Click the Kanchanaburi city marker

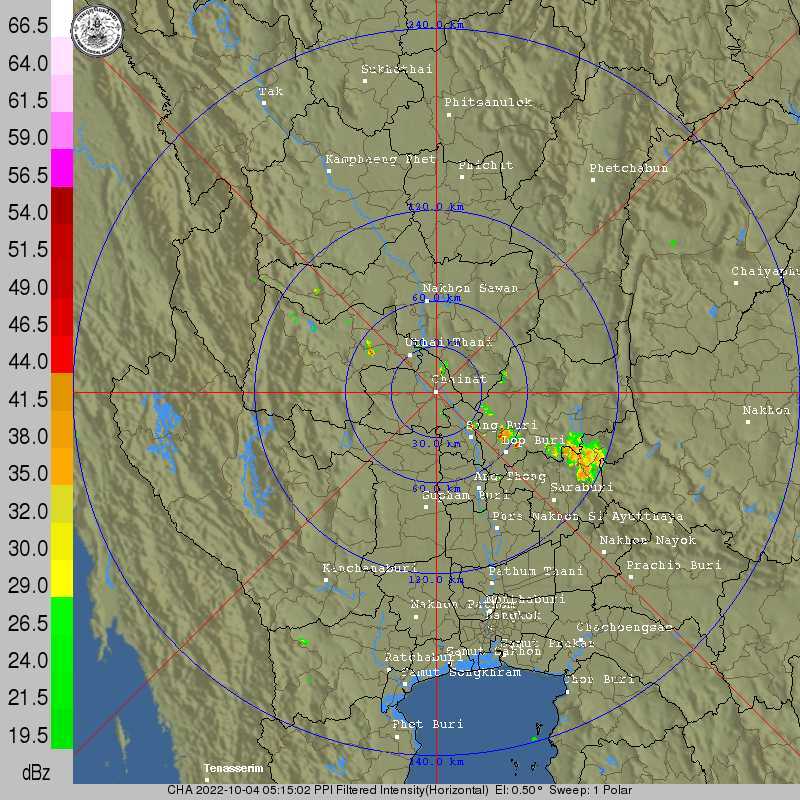coord(326,580)
